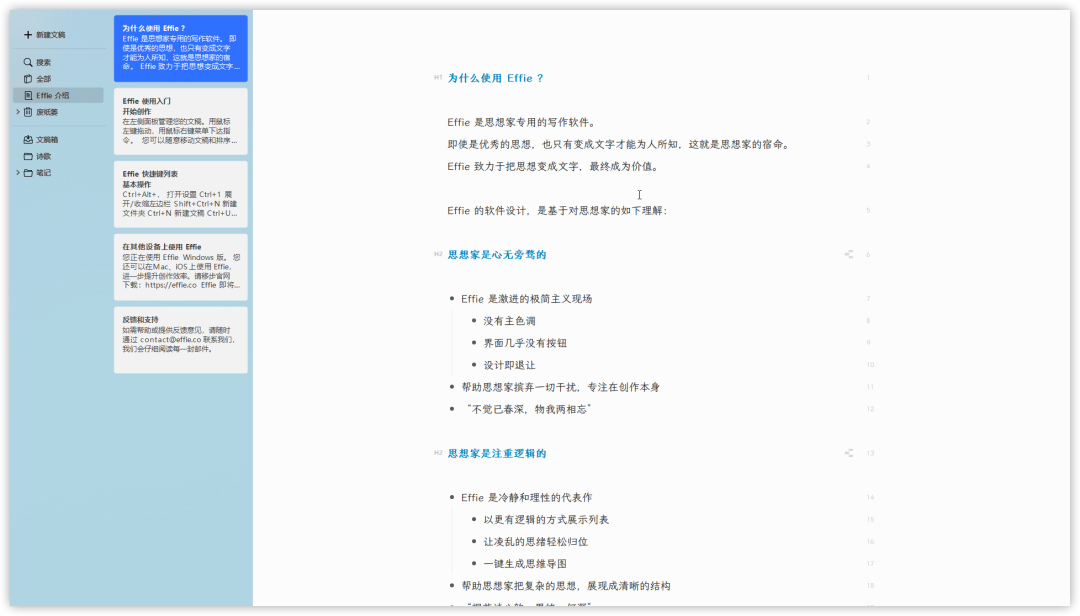Select the Effie 介绍 sidebar entry
Image resolution: width=1080 pixels, height=616 pixels.
(59, 95)
